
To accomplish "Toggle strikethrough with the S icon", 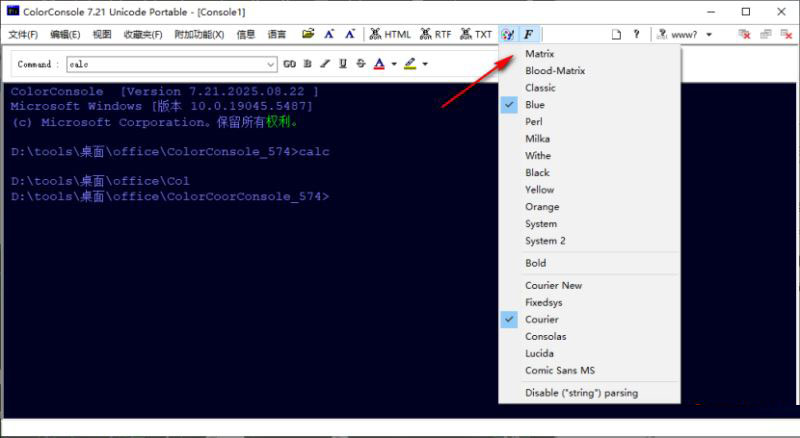I will tap(361, 64).
